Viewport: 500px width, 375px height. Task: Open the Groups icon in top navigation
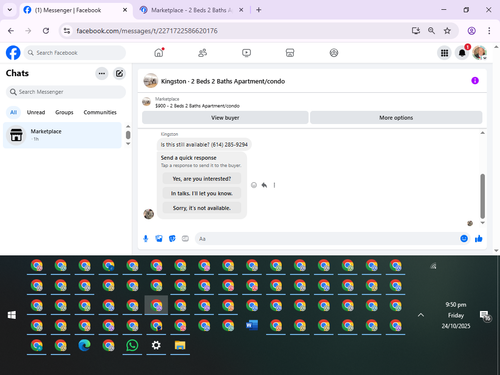click(x=334, y=53)
